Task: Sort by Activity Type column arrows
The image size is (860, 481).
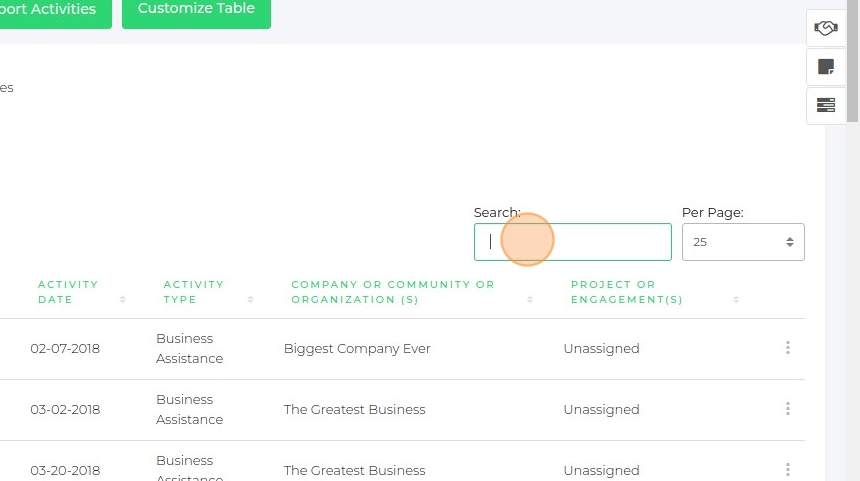Action: (251, 300)
